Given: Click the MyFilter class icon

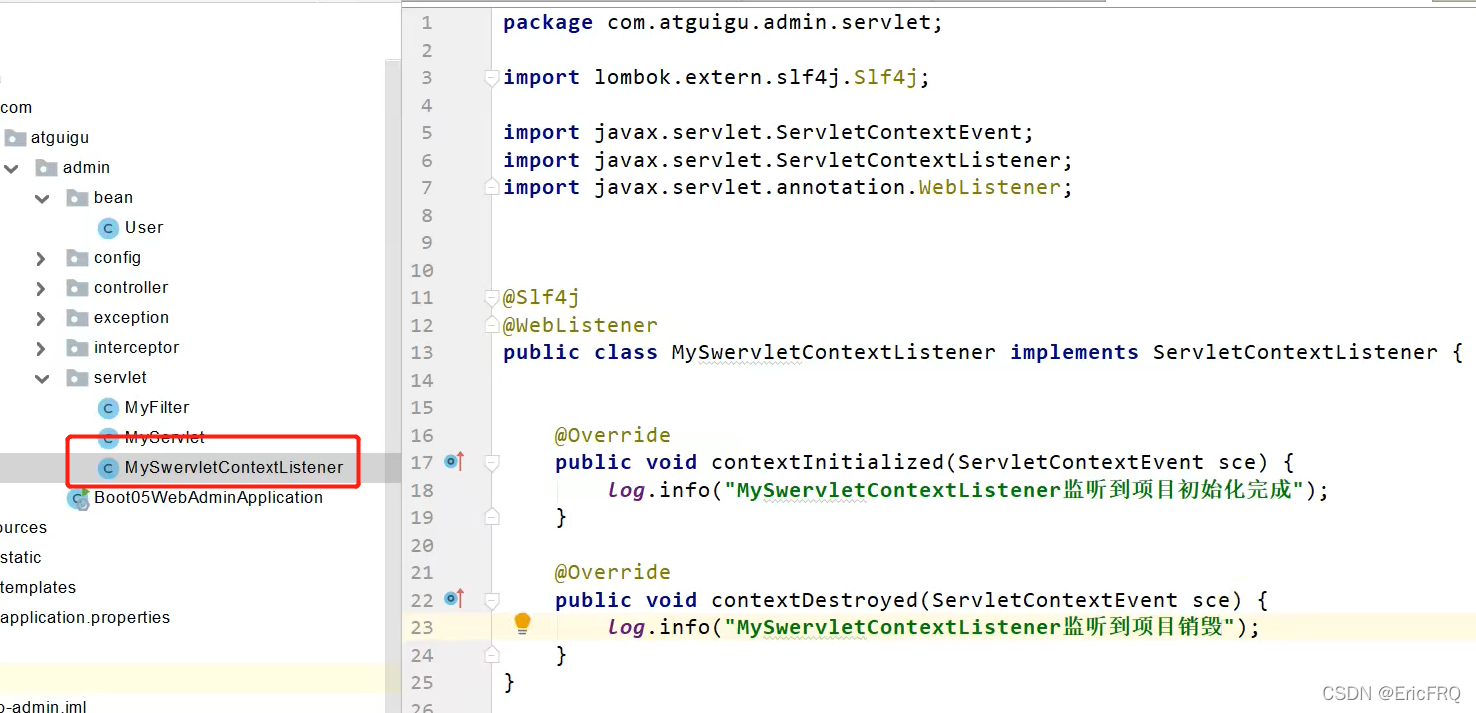Looking at the screenshot, I should (x=108, y=408).
